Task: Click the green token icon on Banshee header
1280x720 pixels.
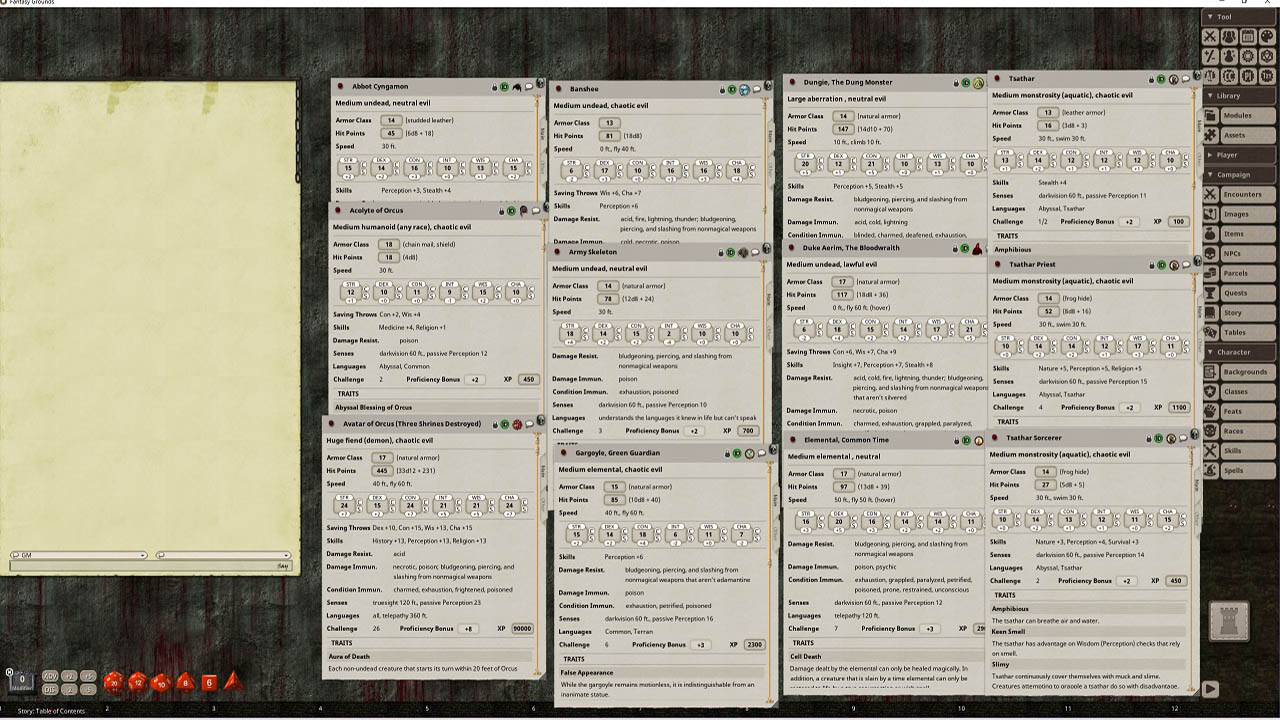Action: click(x=732, y=89)
